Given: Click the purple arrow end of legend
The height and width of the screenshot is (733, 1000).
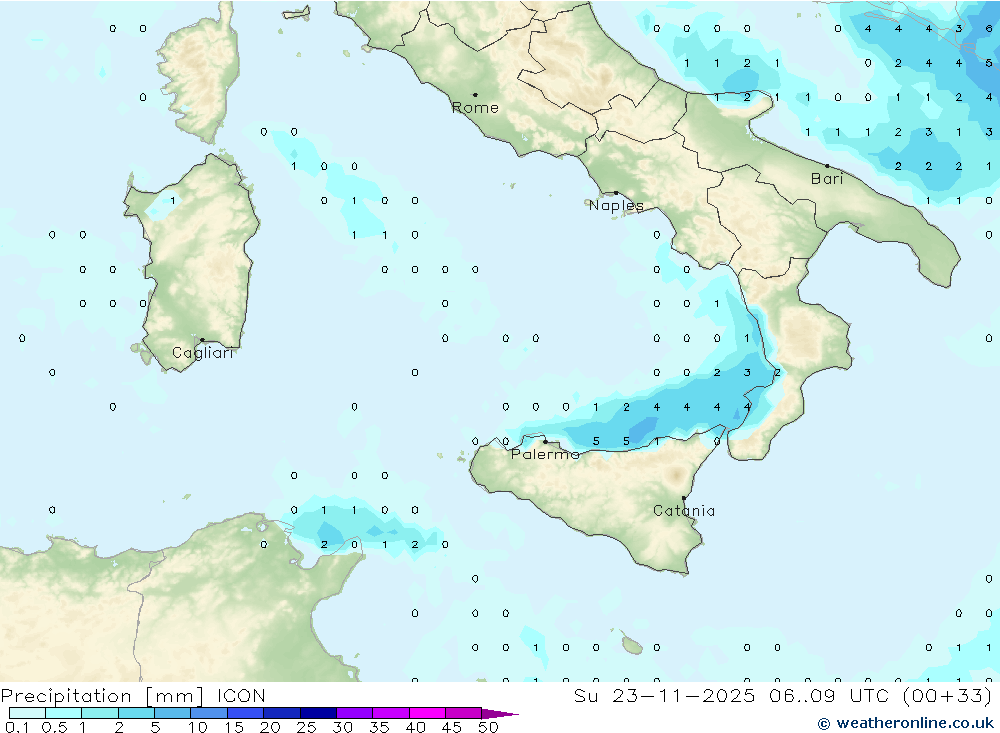Looking at the screenshot, I should [500, 713].
